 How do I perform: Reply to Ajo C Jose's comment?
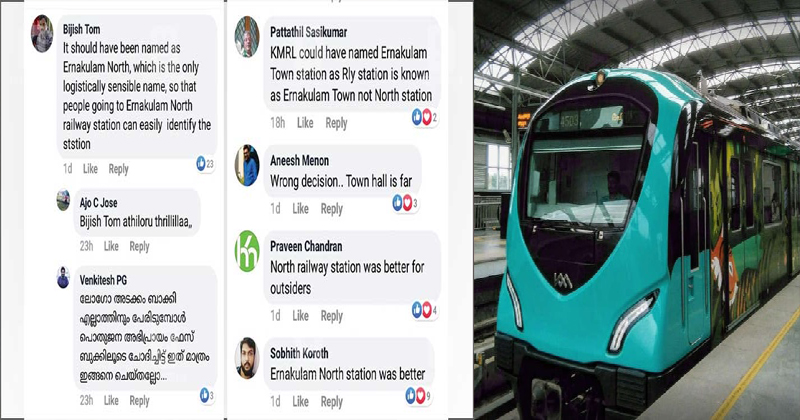point(139,246)
